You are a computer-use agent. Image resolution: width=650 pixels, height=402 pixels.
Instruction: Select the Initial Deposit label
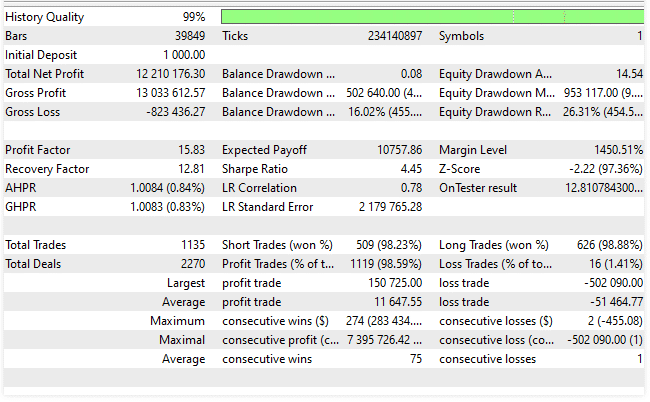point(41,55)
